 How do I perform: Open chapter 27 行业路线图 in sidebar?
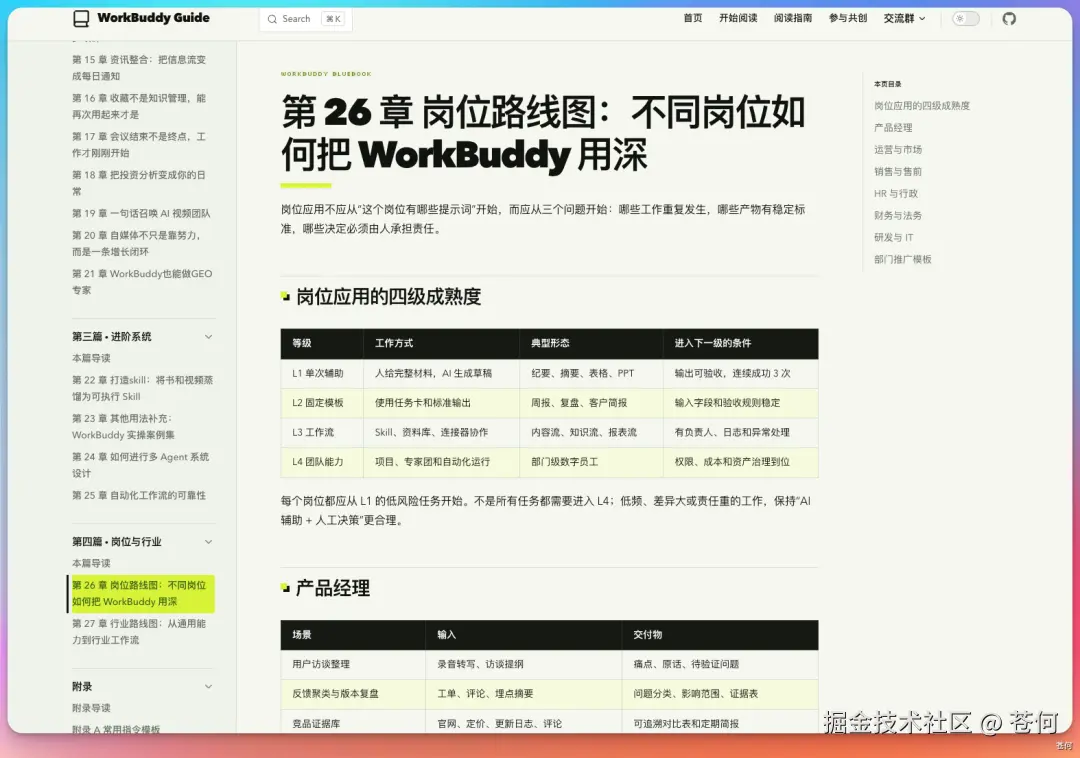click(x=140, y=632)
